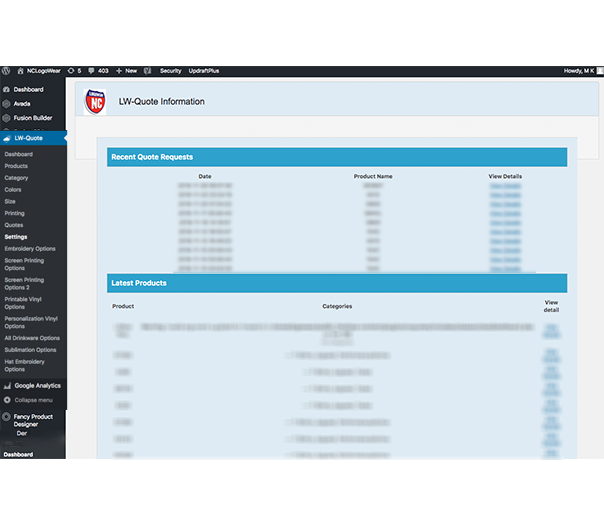Open All Drinkware Options page

(32, 338)
